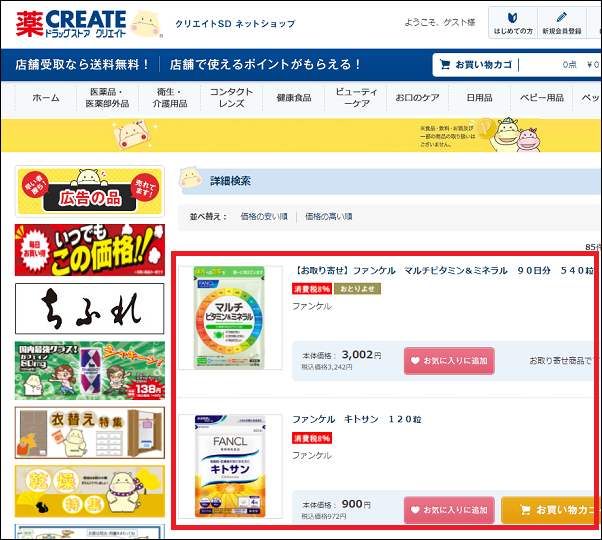The image size is (602, 540).
Task: Click the 店舗受取なら送料無料 banner text
Action: pyautogui.click(x=81, y=64)
